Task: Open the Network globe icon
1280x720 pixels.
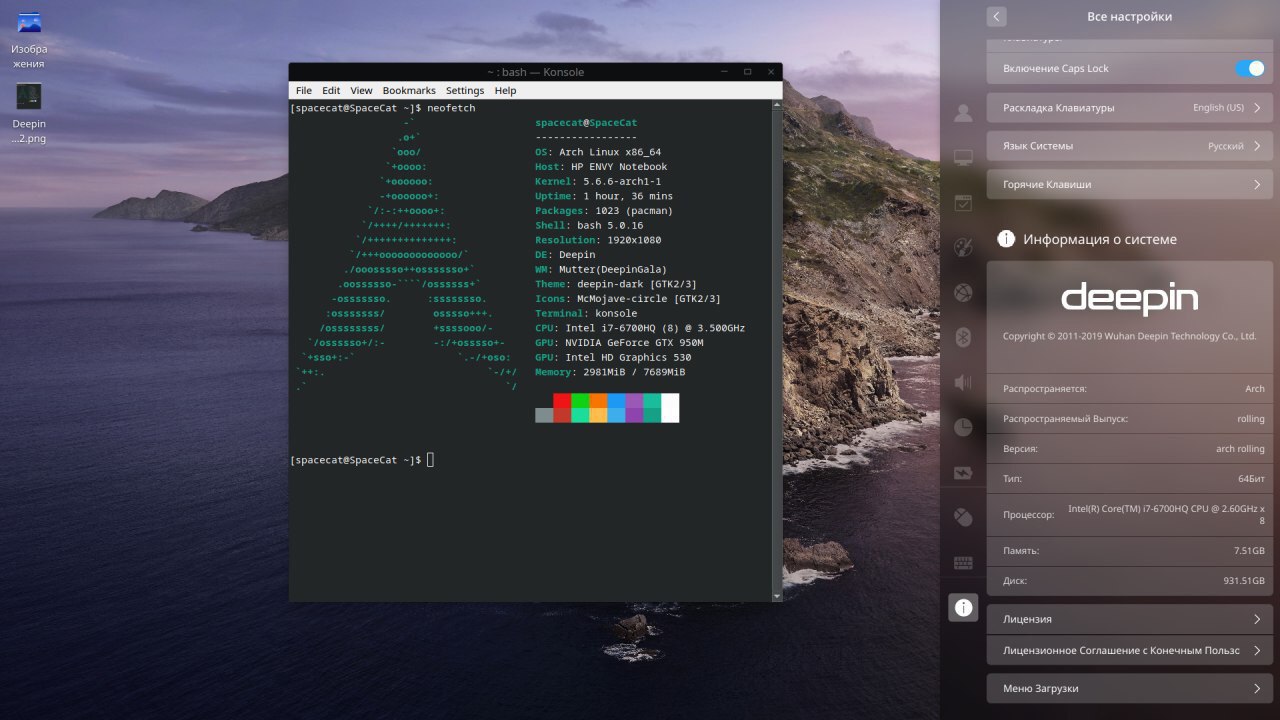Action: [963, 293]
